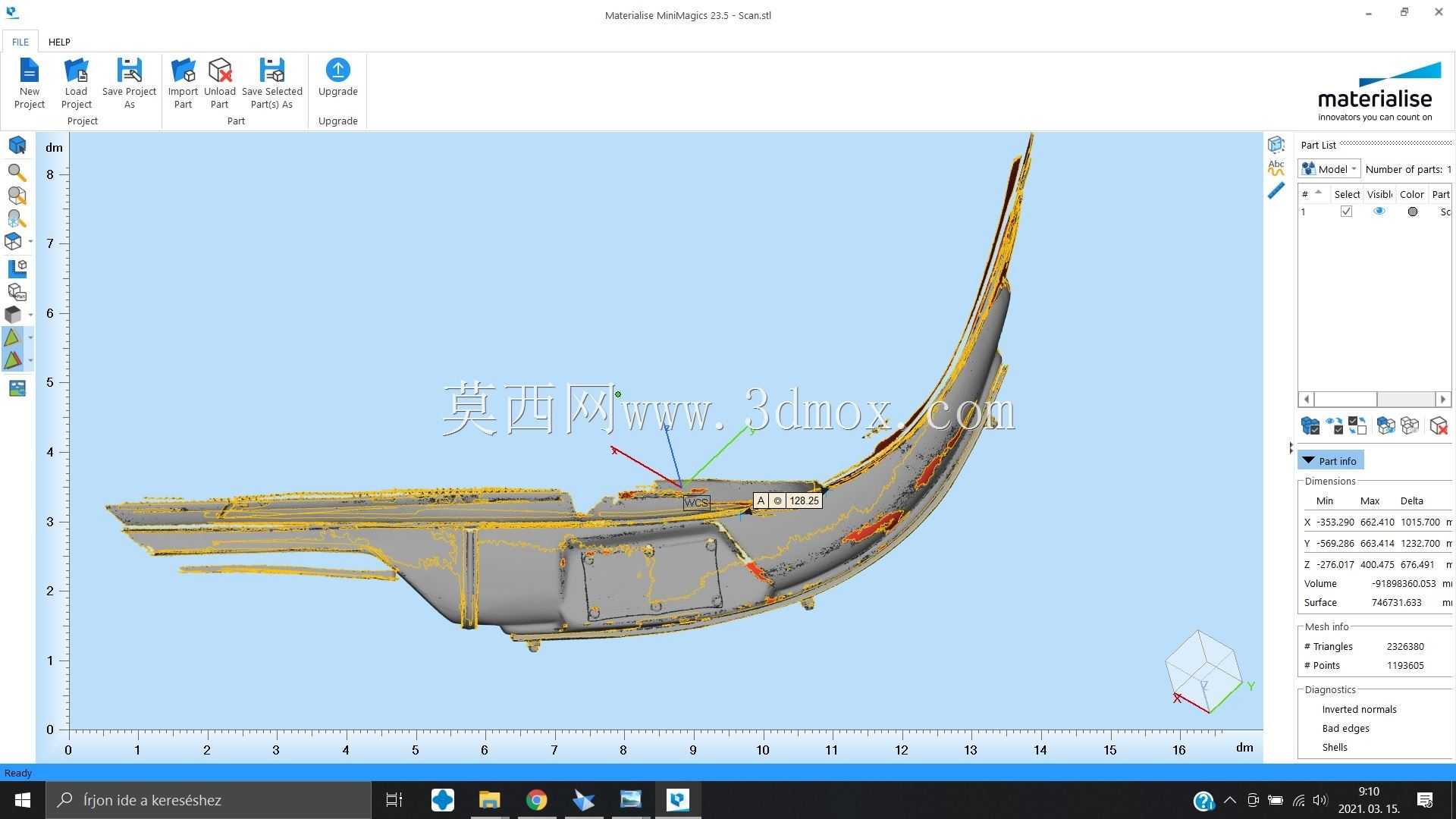
Task: Click the Part column header
Action: tap(1440, 194)
